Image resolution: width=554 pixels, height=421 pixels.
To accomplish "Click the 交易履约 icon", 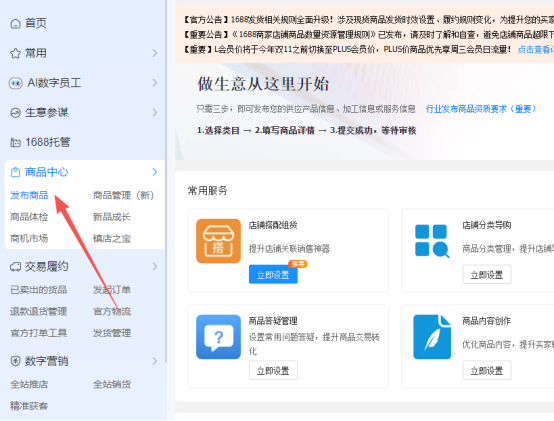I will point(16,267).
